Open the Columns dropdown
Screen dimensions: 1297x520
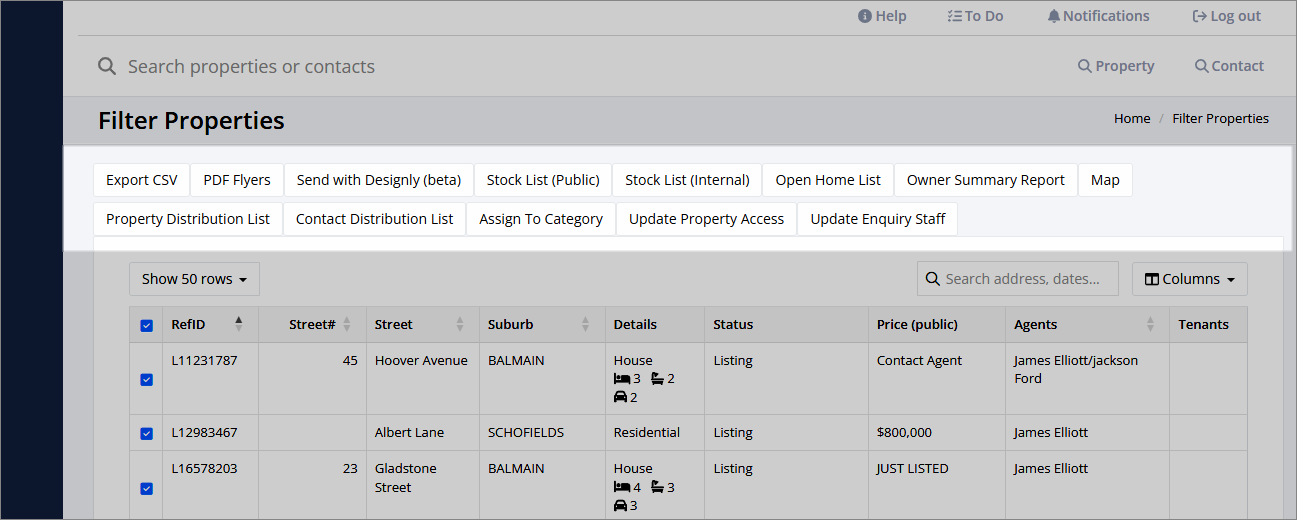pyautogui.click(x=1189, y=279)
